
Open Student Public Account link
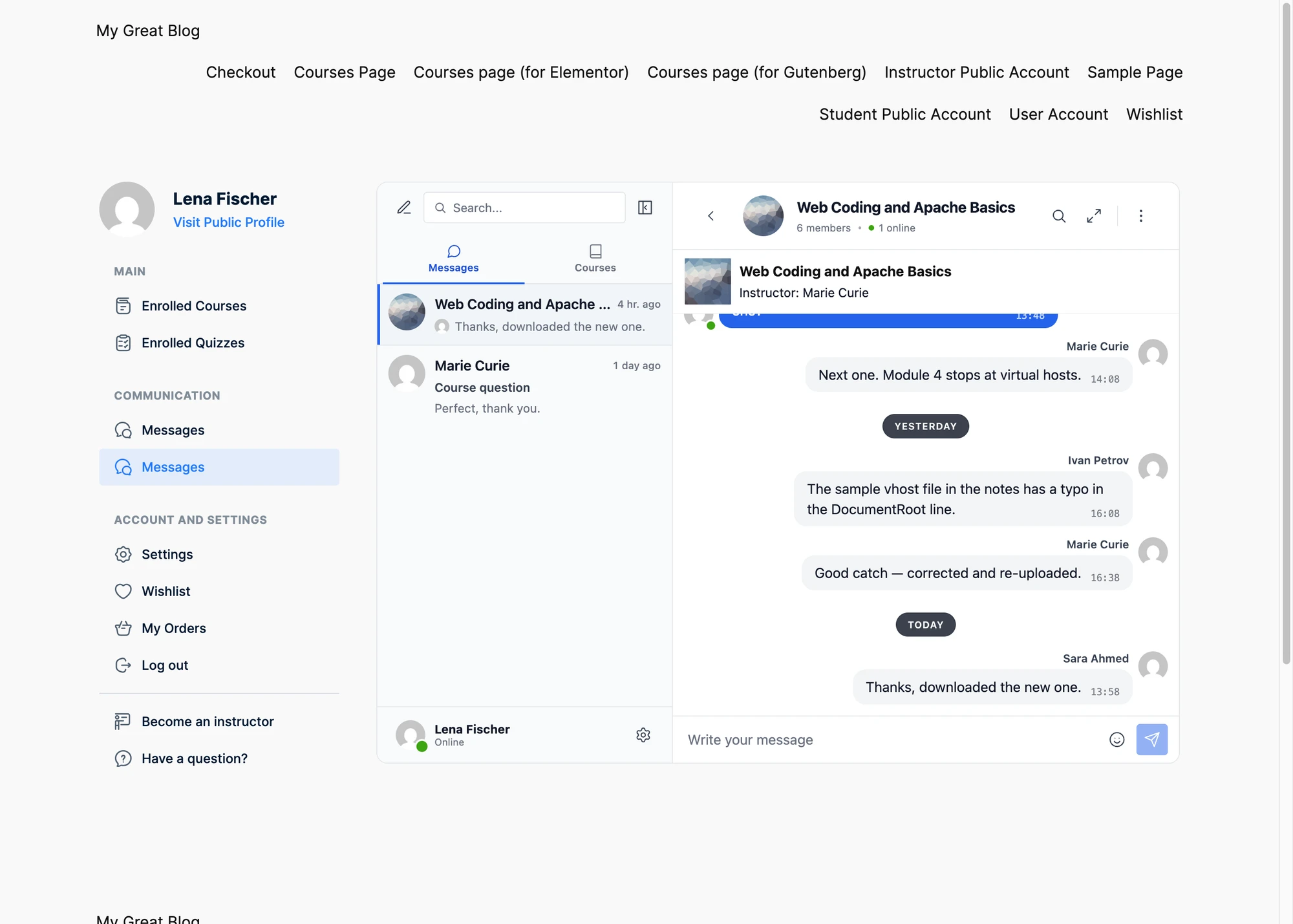pyautogui.click(x=905, y=114)
